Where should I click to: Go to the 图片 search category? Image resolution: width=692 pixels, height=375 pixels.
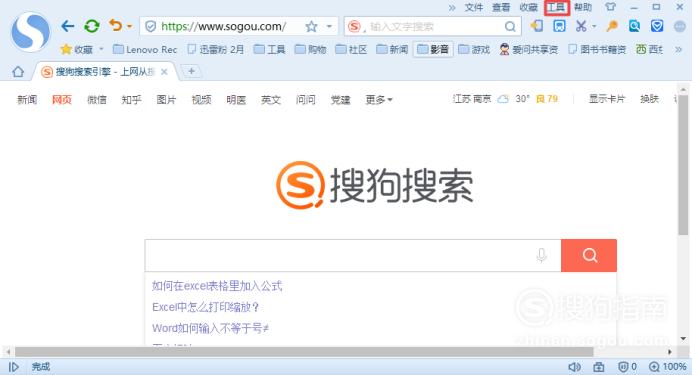[166, 100]
